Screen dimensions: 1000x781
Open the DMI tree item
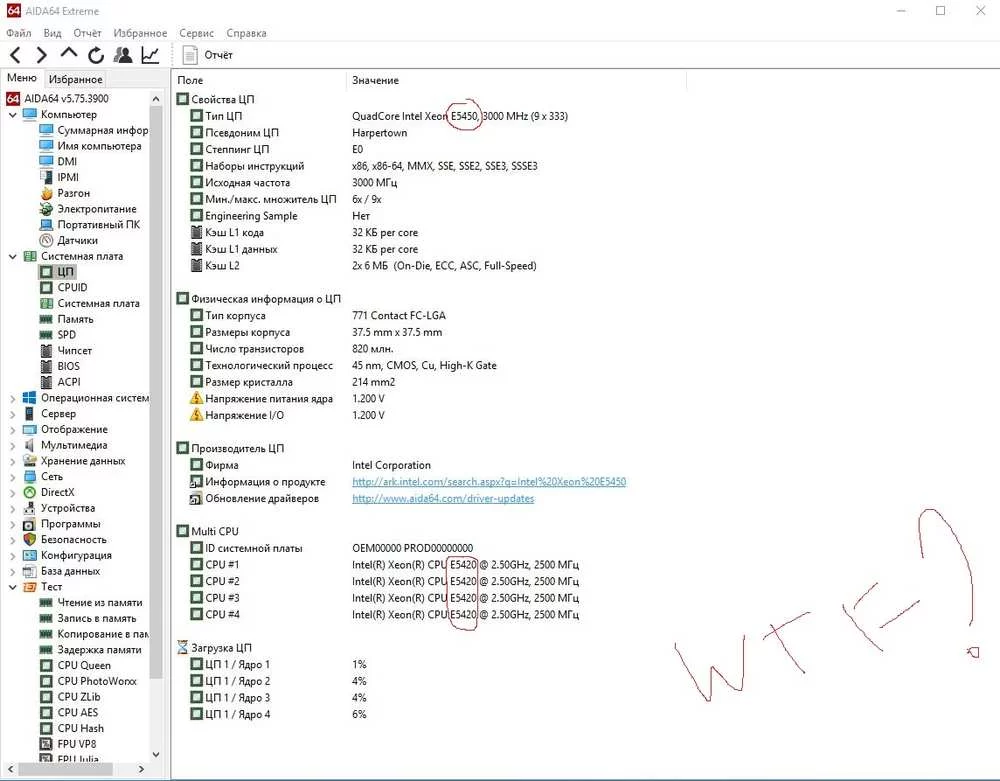click(x=67, y=162)
